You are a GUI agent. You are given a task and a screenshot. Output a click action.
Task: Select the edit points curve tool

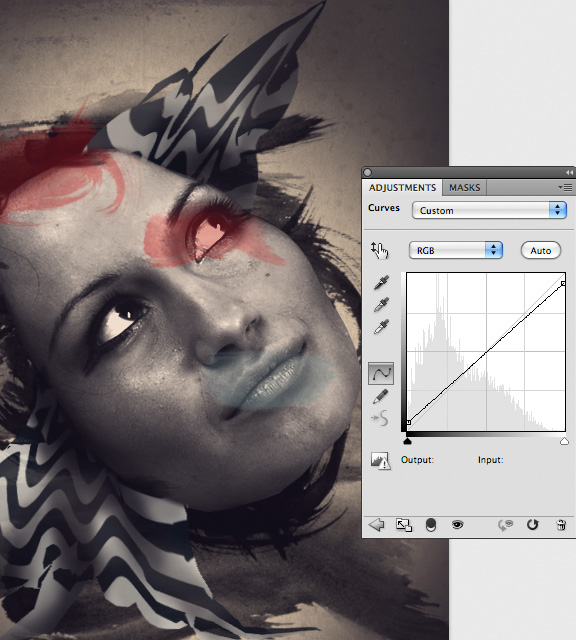pos(381,373)
